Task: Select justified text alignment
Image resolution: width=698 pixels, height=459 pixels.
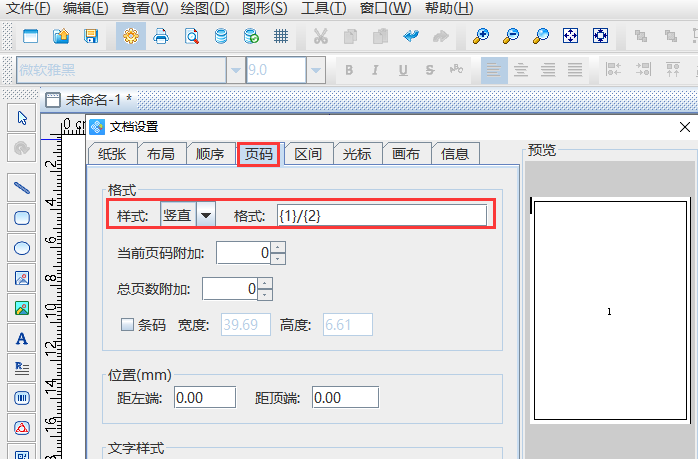Action: (575, 70)
